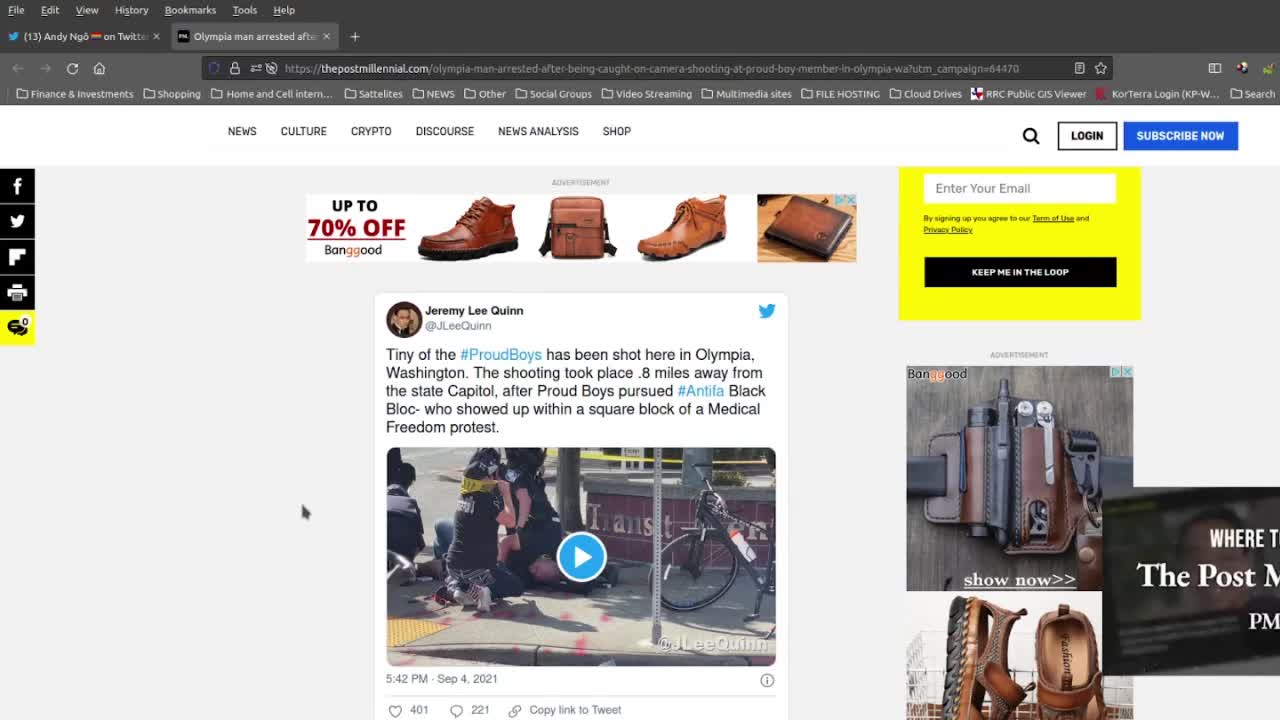Open Tools menu

tap(244, 10)
